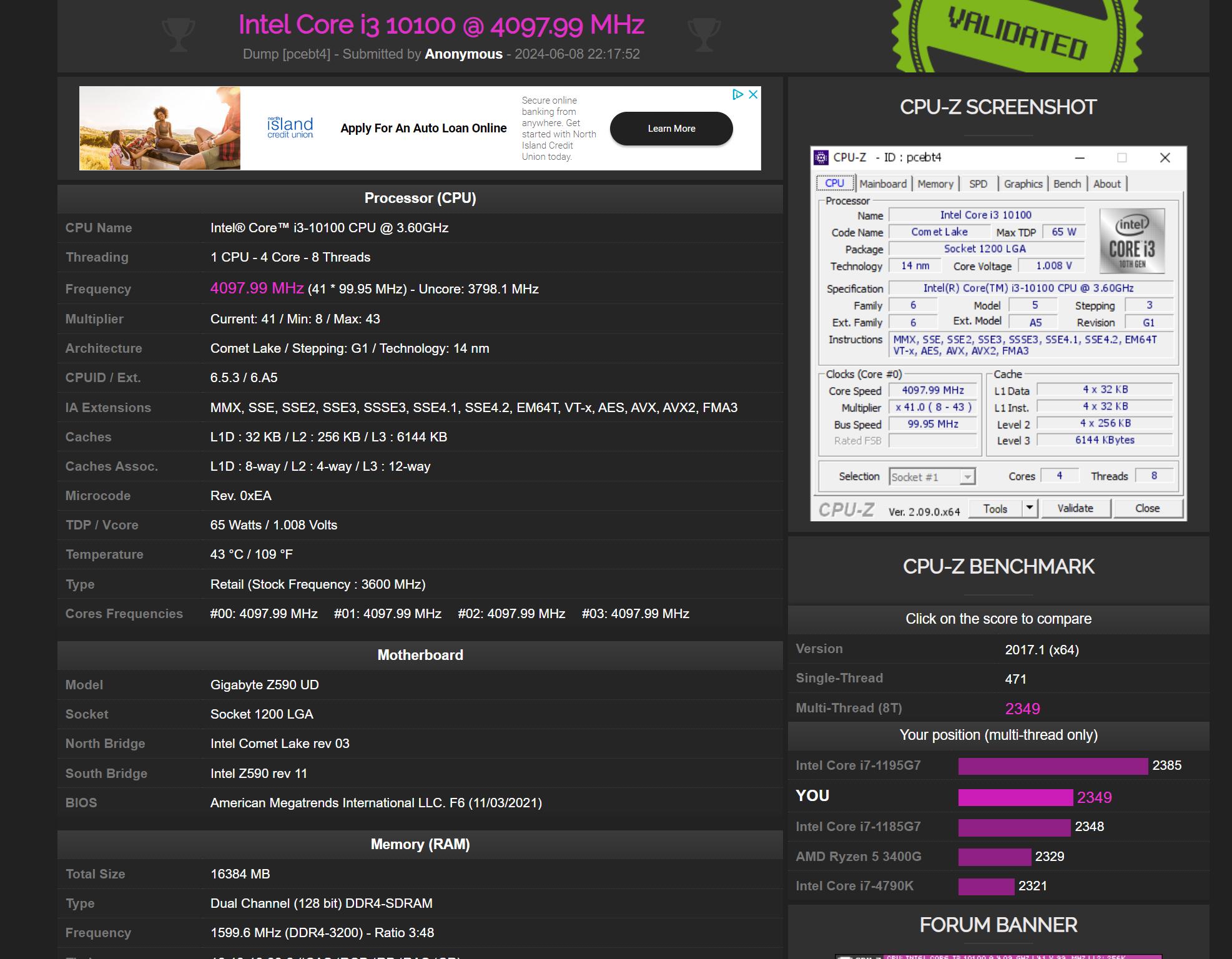Screen dimensions: 1232x959
Task: Click the Temperature 43 °C / 109 °F value
Action: (x=252, y=554)
